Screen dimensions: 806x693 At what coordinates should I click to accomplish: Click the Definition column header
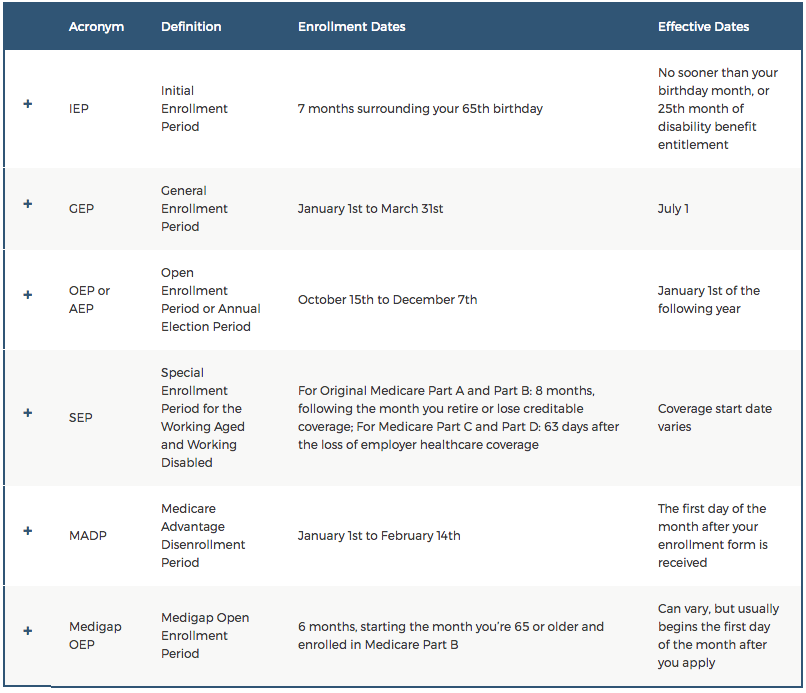click(x=191, y=27)
